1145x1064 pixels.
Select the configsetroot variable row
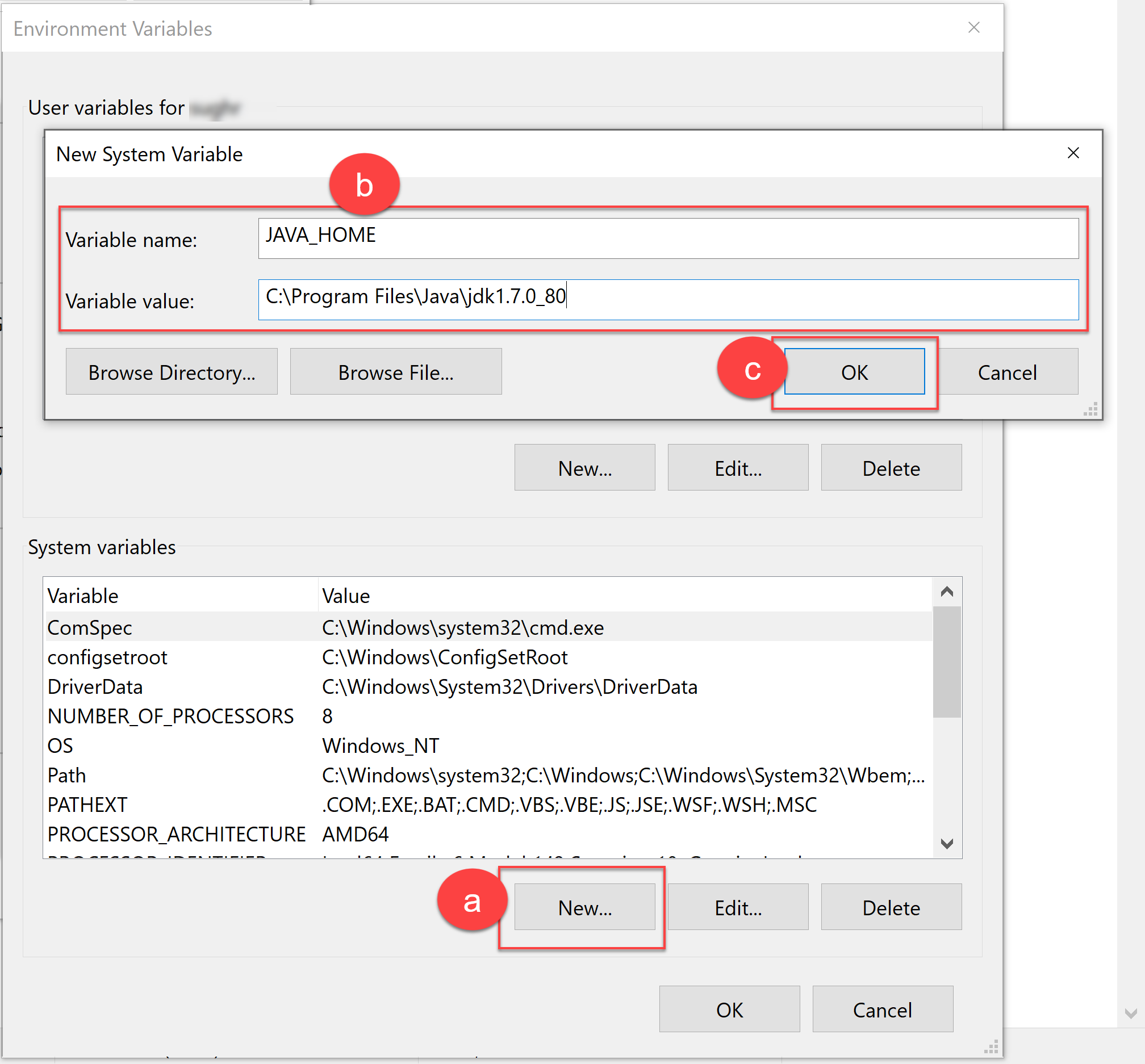(488, 657)
